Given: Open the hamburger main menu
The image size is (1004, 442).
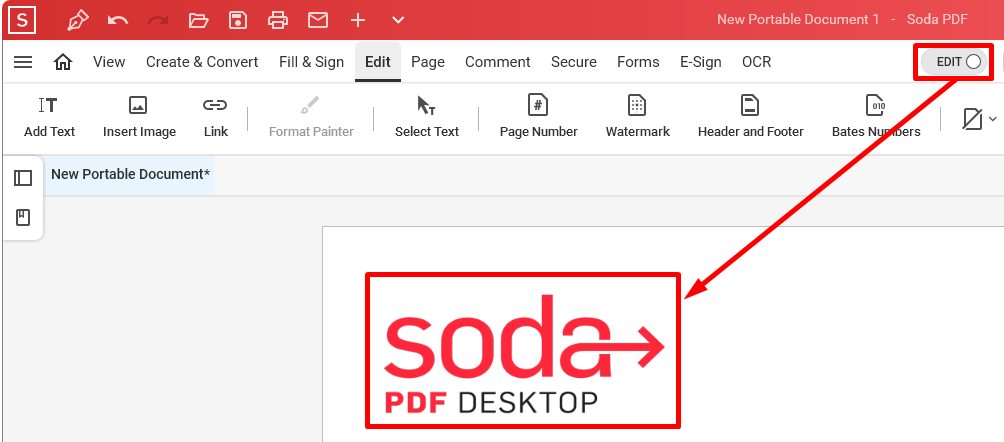Looking at the screenshot, I should pyautogui.click(x=23, y=62).
